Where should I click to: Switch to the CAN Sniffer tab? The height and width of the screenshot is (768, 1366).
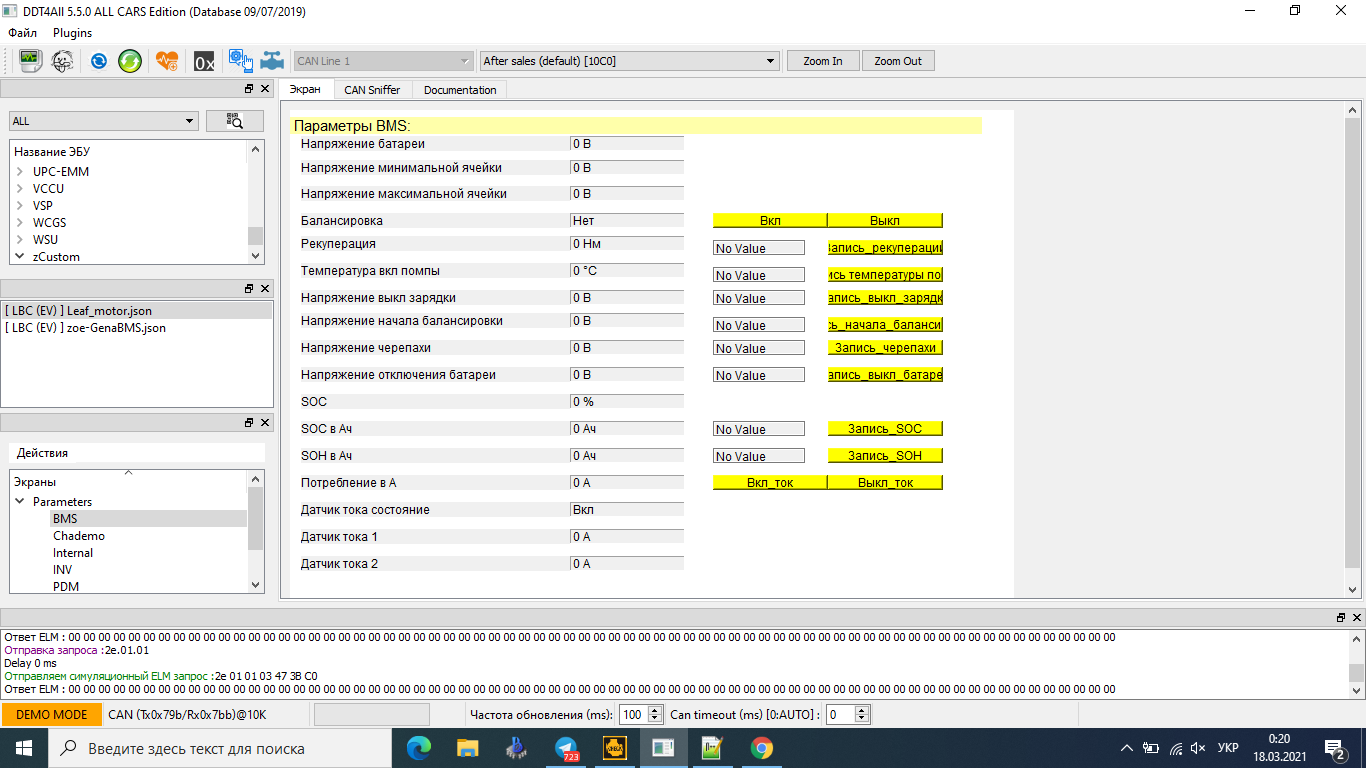[x=372, y=90]
